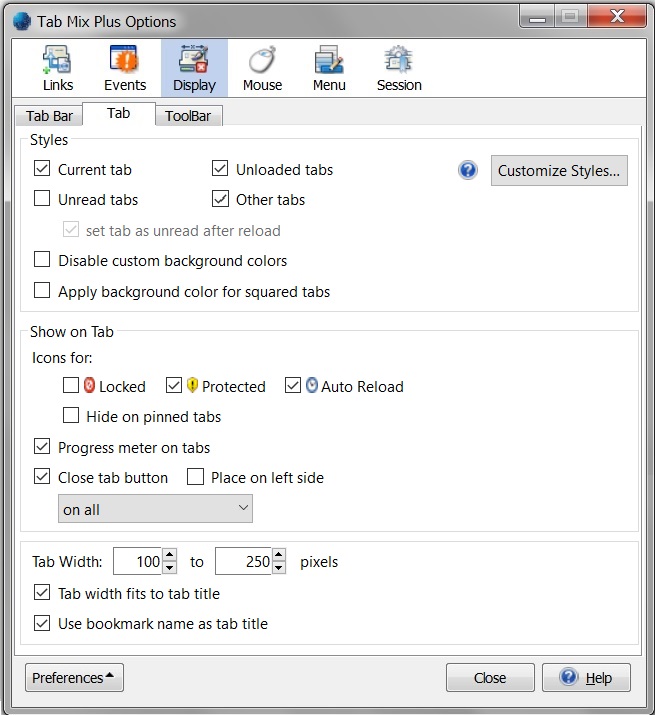This screenshot has height=715, width=655.
Task: Enable Disable custom background colors
Action: click(42, 259)
